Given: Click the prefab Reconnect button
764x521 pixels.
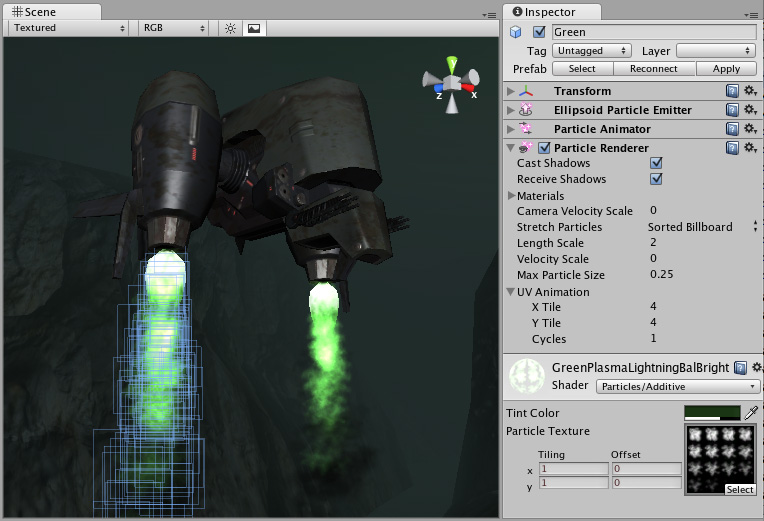Looking at the screenshot, I should [x=653, y=69].
